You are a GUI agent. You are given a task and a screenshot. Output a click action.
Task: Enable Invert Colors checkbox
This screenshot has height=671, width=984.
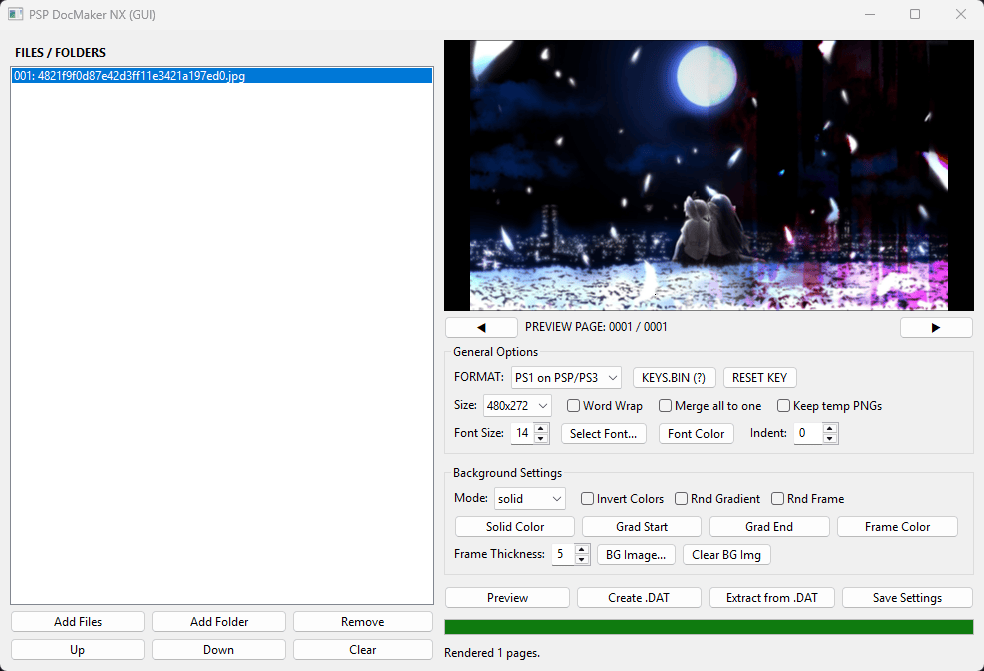point(587,498)
